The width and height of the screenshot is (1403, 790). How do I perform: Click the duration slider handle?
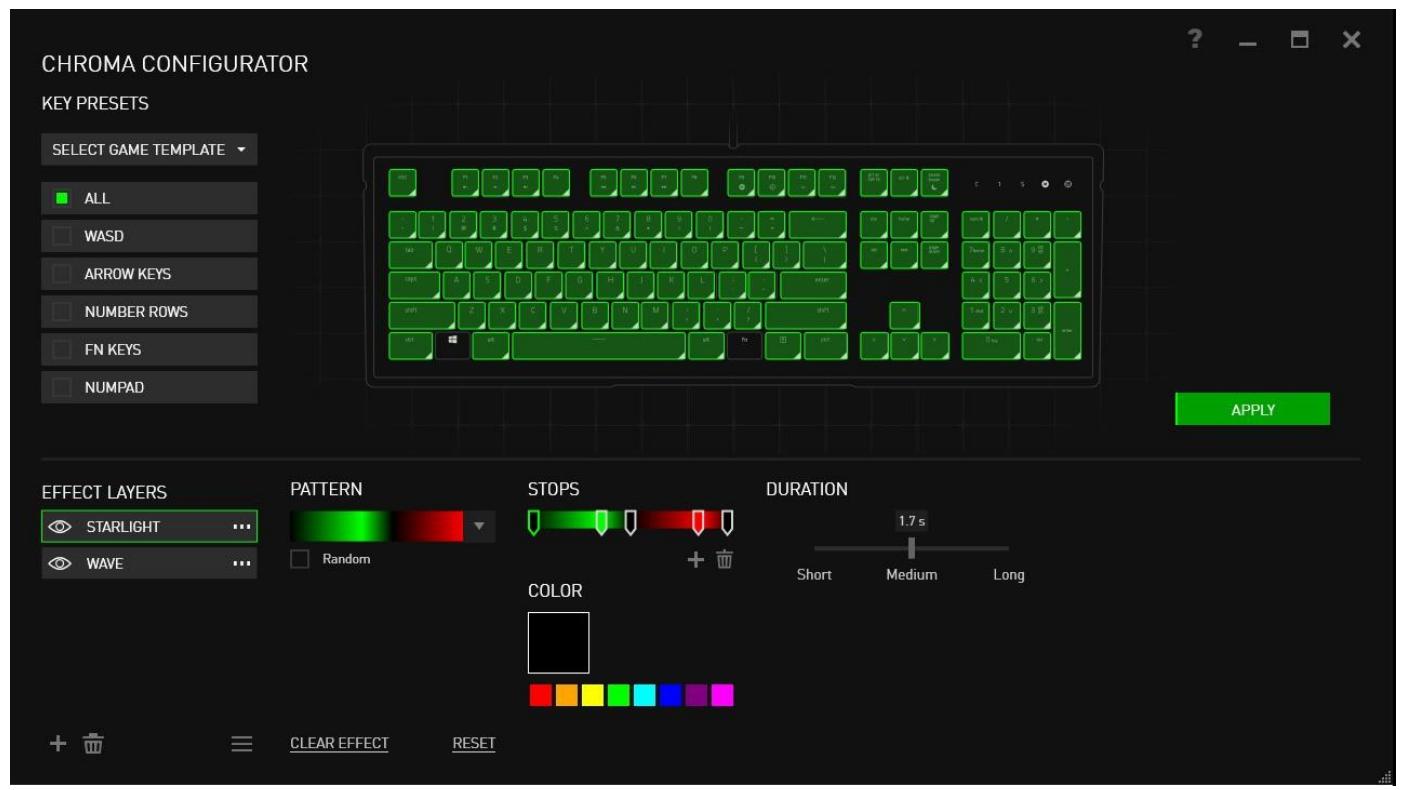911,548
